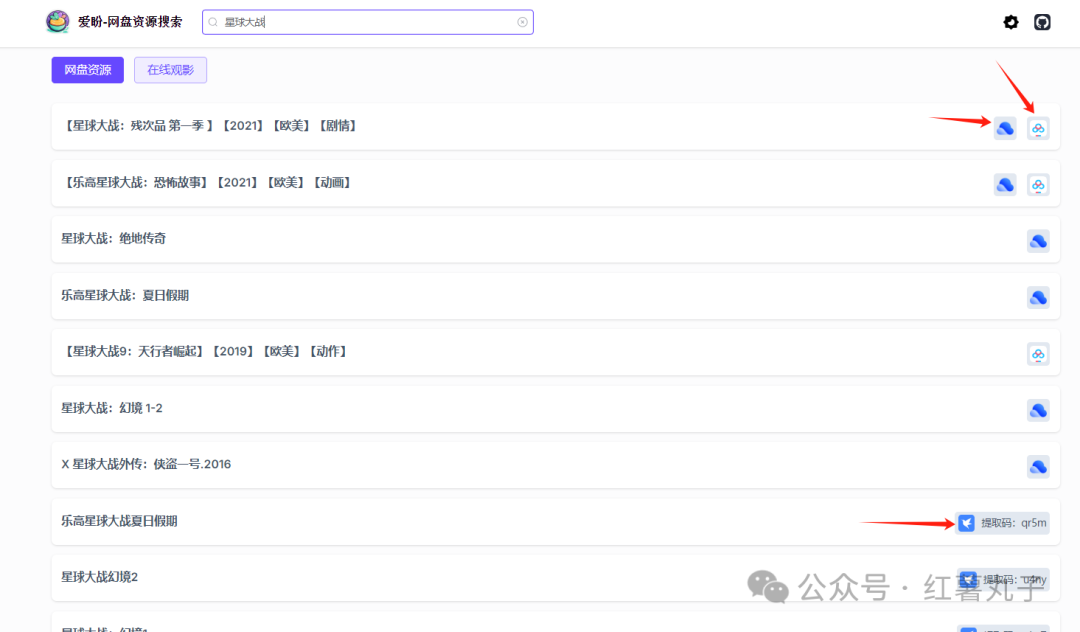This screenshot has width=1080, height=632.
Task: Open blue cloud link for 乐高星球大战：夏日假期
Action: pyautogui.click(x=1038, y=297)
